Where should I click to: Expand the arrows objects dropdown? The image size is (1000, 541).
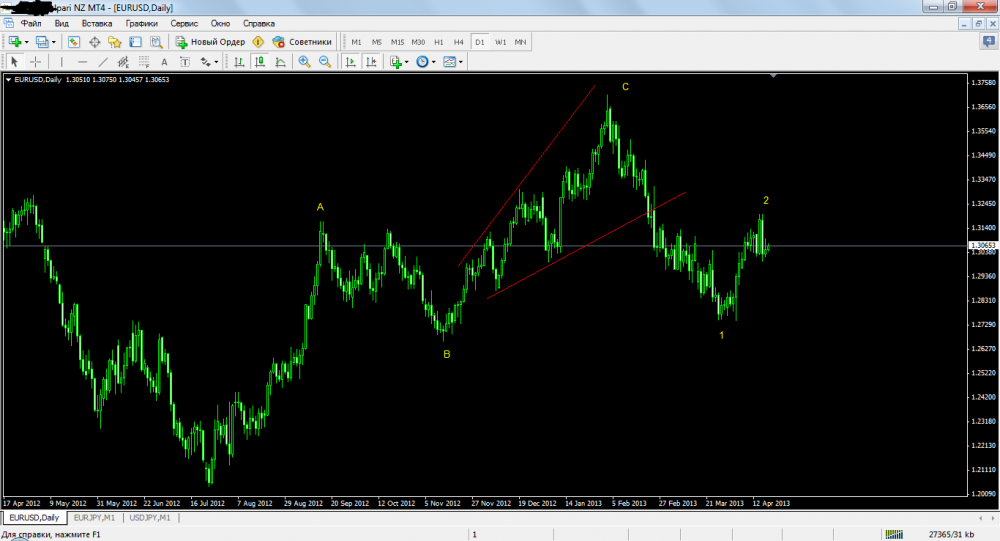coord(216,62)
